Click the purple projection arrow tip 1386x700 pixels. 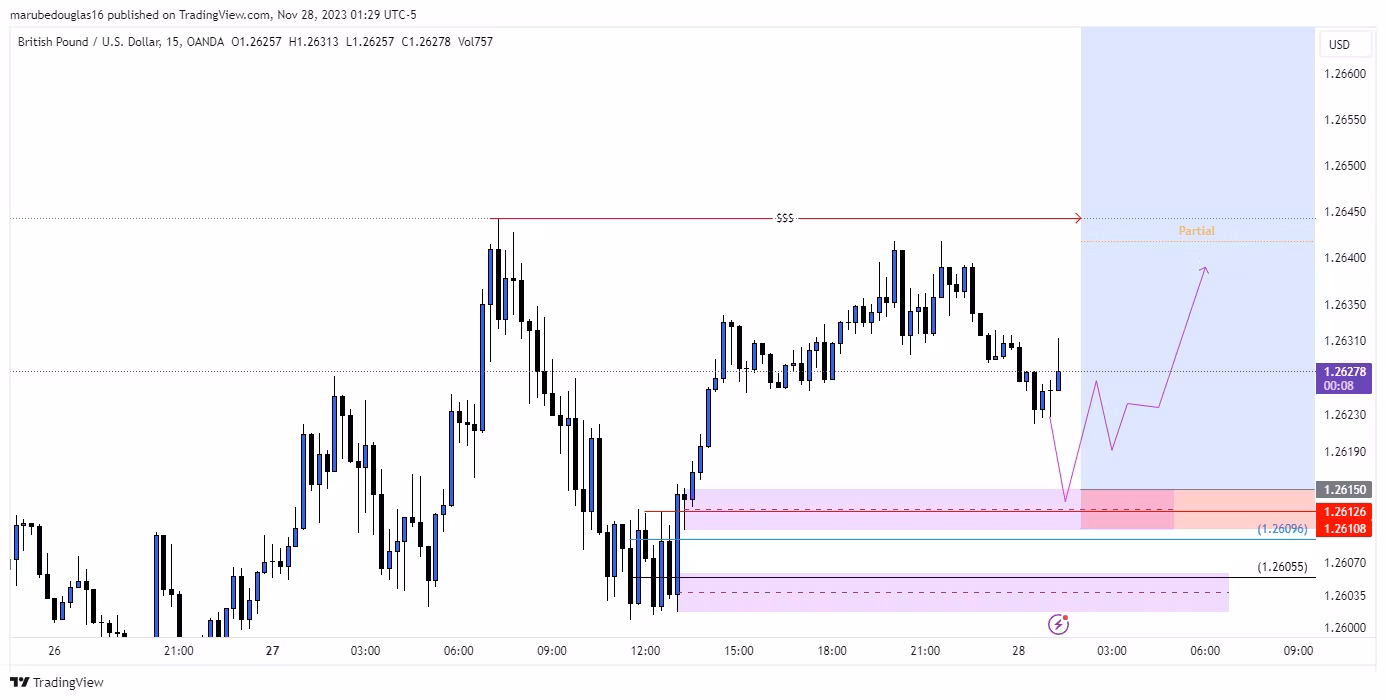(x=1205, y=267)
